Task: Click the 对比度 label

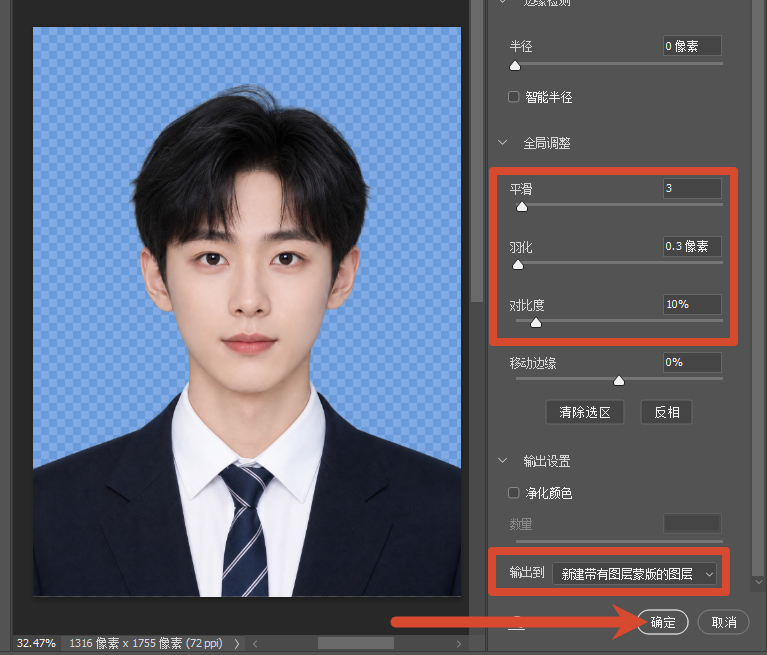Action: tap(527, 305)
